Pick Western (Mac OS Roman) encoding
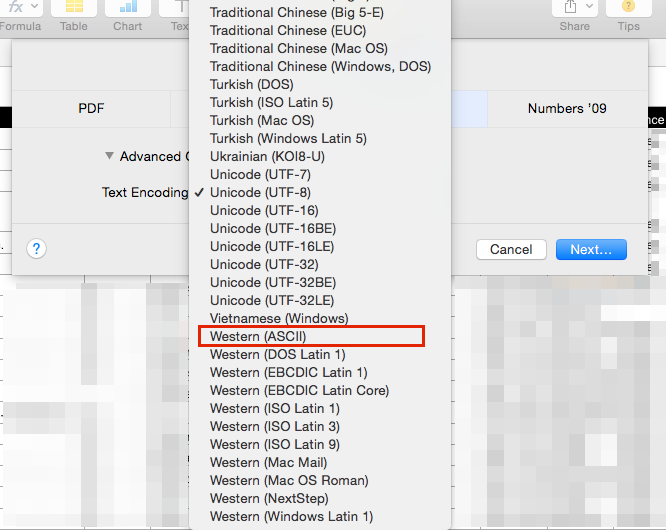 click(289, 481)
